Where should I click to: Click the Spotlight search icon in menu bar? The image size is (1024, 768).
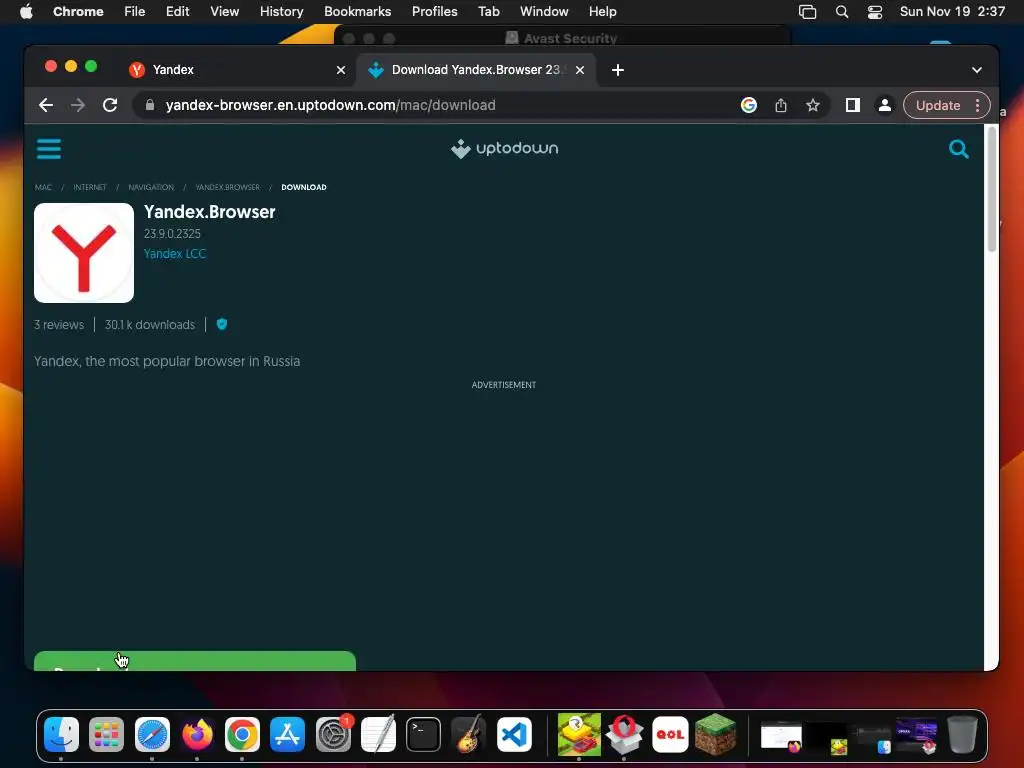[842, 12]
